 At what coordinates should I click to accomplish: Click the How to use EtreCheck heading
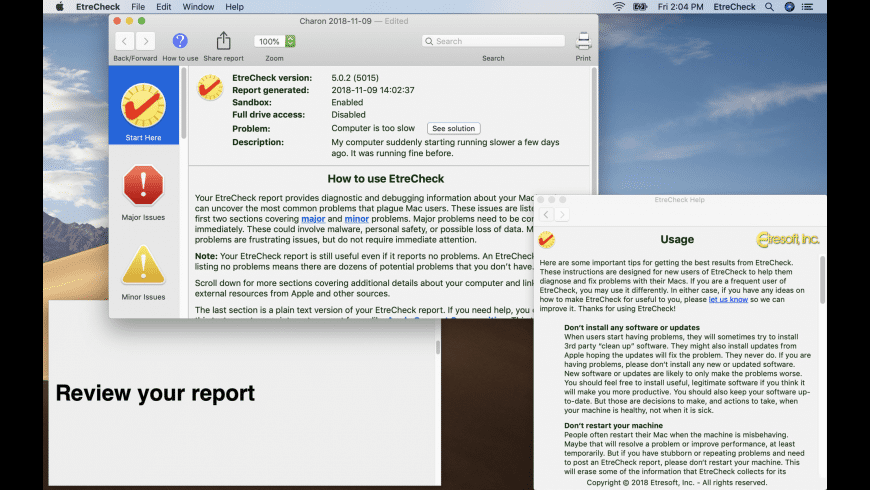pos(386,179)
